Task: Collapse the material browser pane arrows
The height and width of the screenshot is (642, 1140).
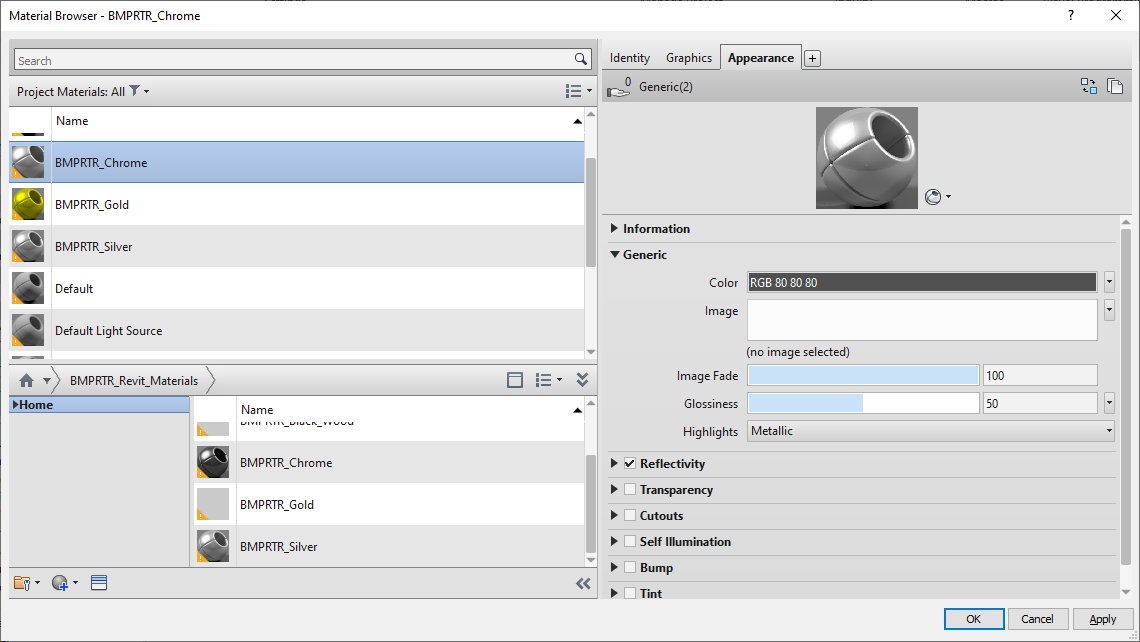Action: tap(583, 583)
